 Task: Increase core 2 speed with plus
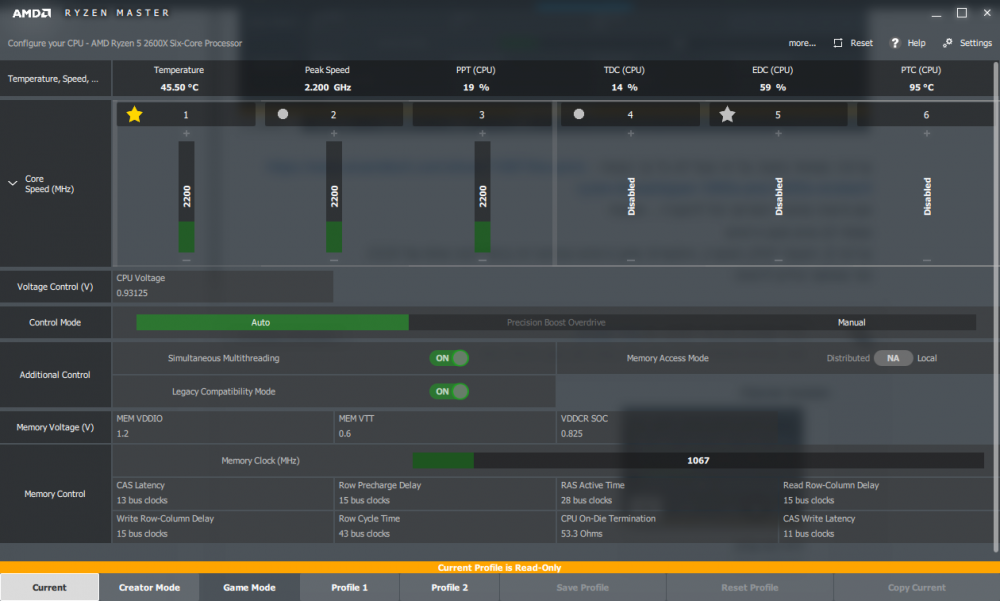click(334, 133)
